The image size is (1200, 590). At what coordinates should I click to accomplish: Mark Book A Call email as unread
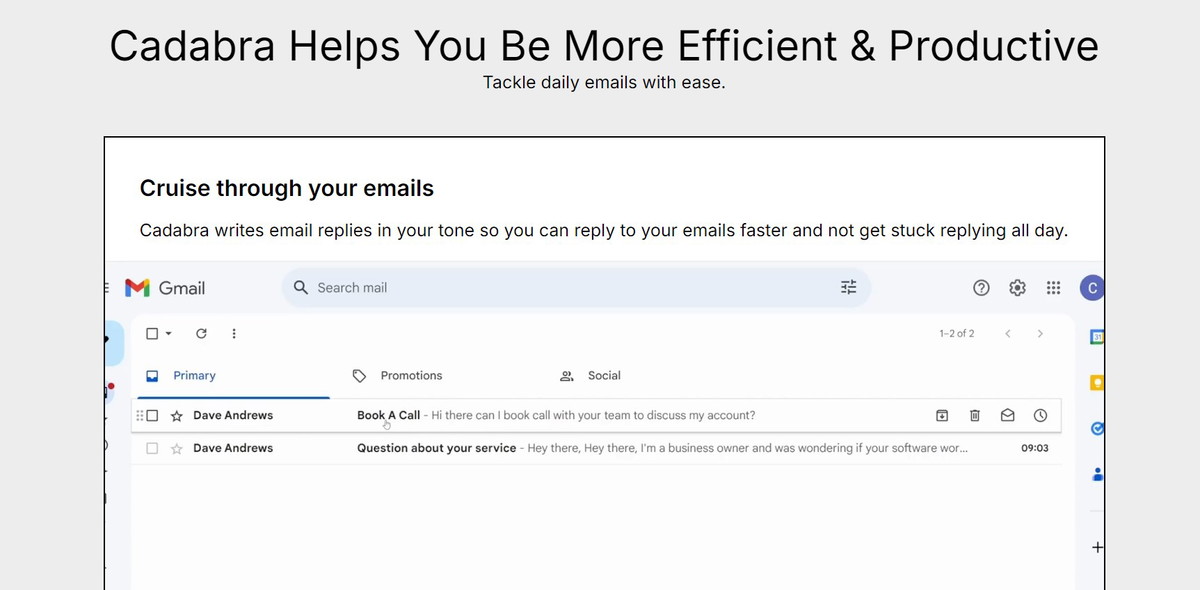[x=1008, y=415]
